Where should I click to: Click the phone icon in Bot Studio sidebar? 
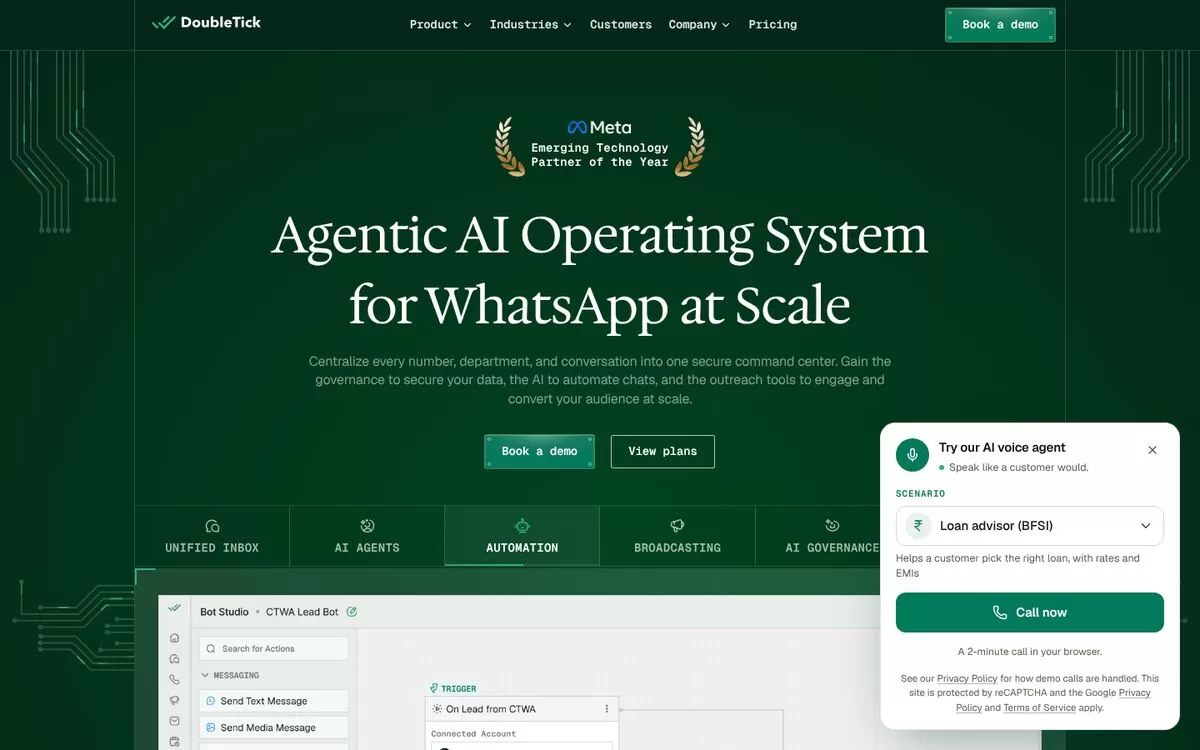[175, 680]
